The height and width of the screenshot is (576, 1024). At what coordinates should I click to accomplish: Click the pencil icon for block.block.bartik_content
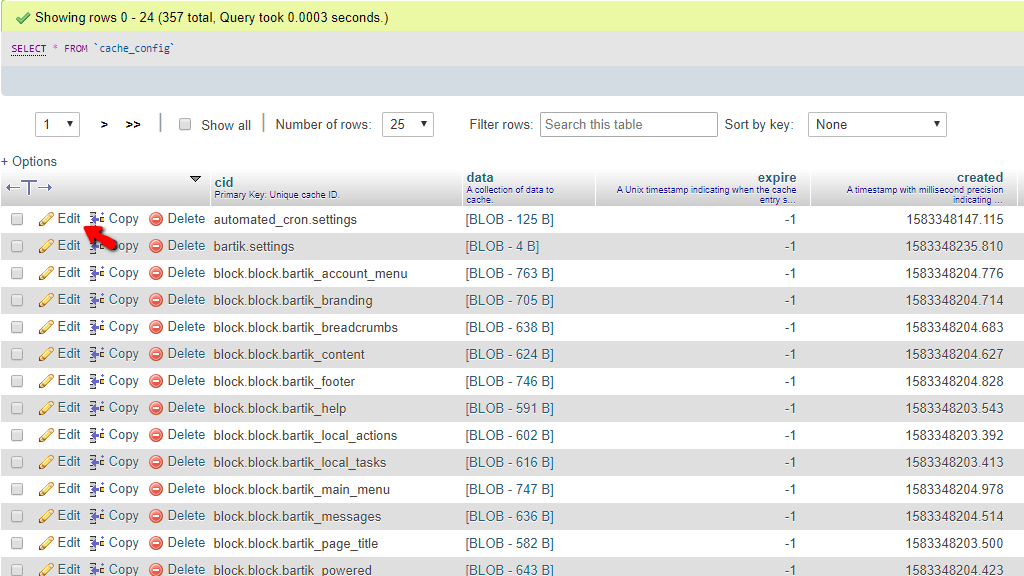tap(46, 354)
